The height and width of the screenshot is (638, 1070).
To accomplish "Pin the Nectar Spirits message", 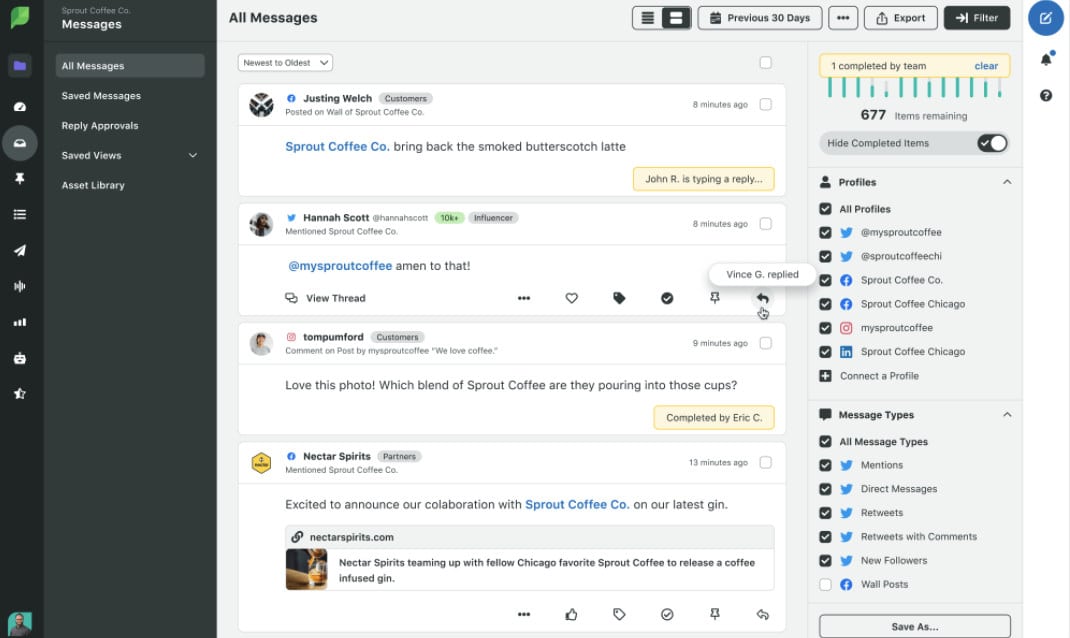I will 714,615.
